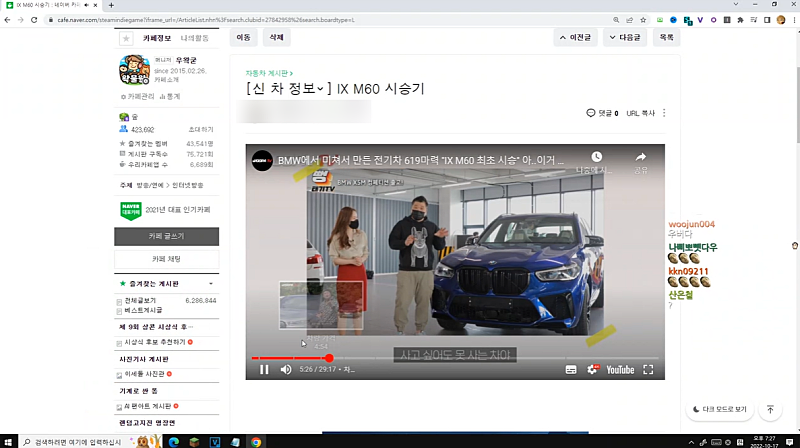This screenshot has height=448, width=800.
Task: Click the browser zoom magnifier icon
Action: (x=616, y=20)
